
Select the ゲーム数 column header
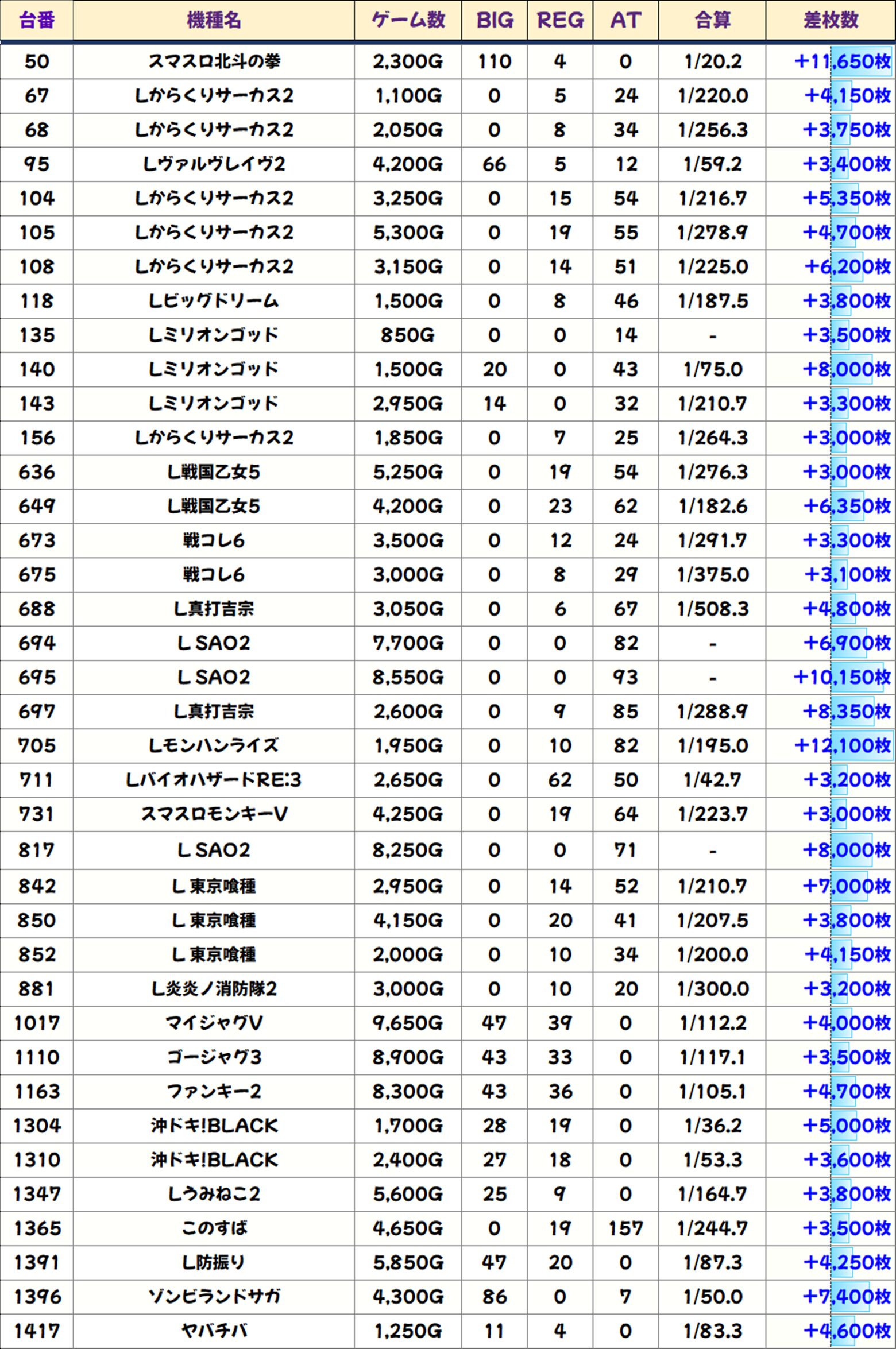[x=408, y=21]
